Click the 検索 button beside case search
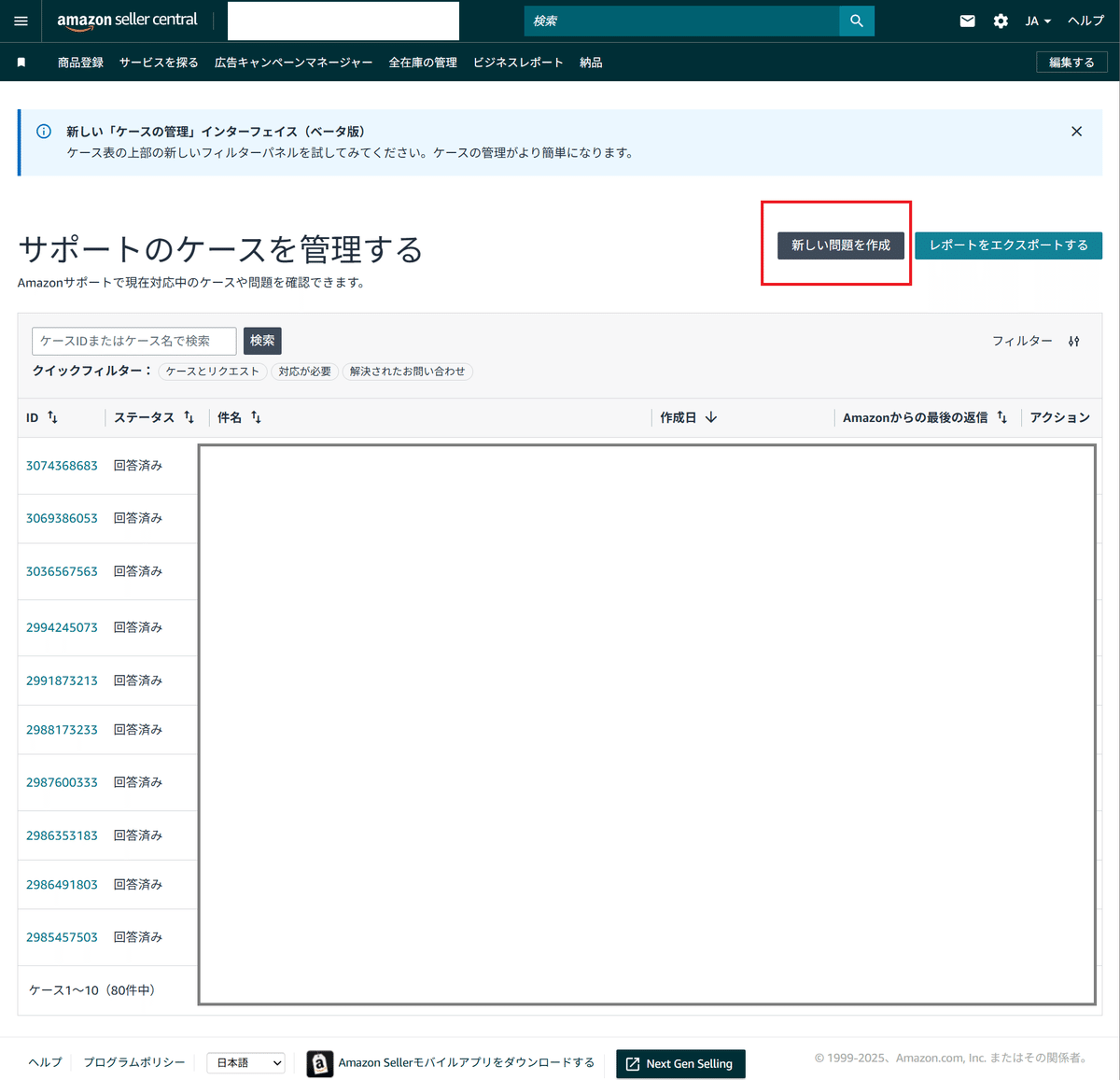 [262, 341]
